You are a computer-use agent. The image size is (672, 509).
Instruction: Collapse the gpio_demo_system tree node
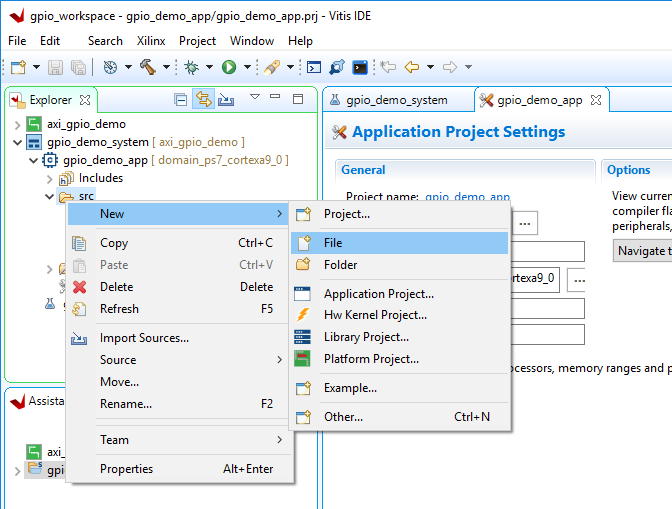coord(17,142)
